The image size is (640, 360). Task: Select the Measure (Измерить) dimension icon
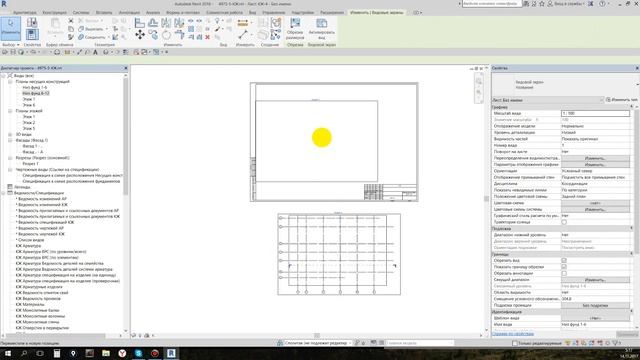(243, 23)
